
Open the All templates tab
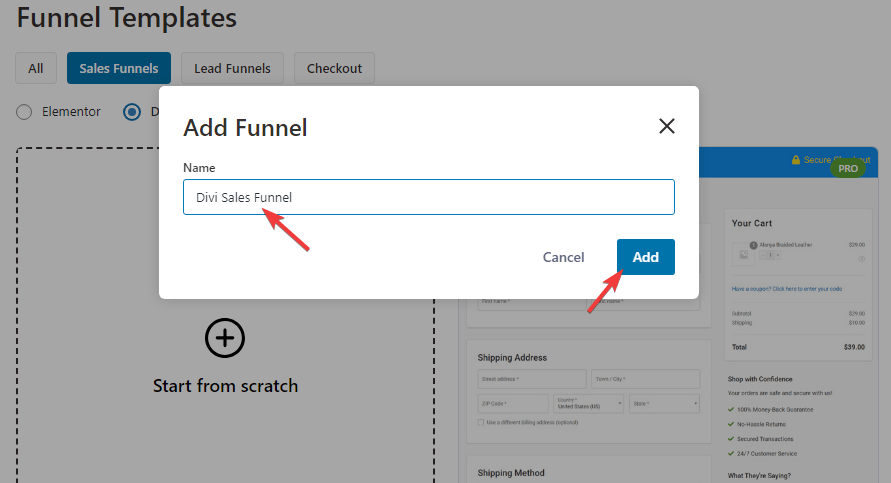36,68
